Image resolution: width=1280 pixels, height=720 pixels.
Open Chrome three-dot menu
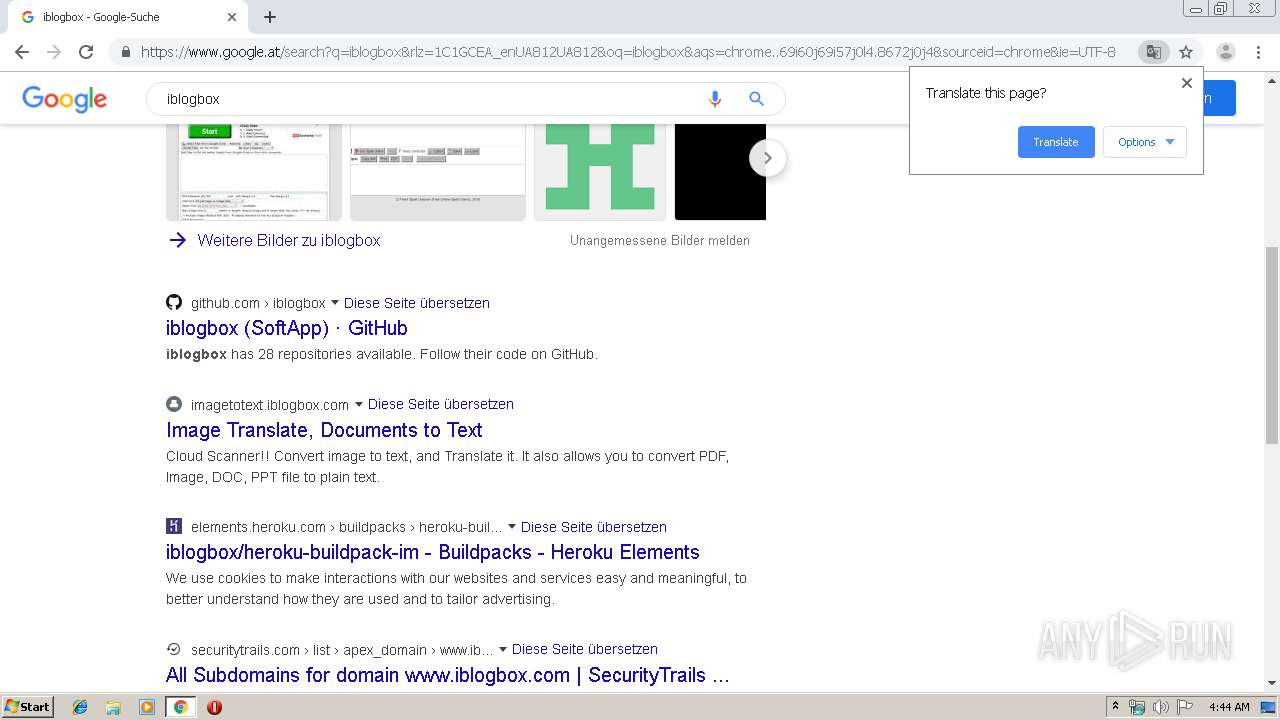(x=1258, y=52)
